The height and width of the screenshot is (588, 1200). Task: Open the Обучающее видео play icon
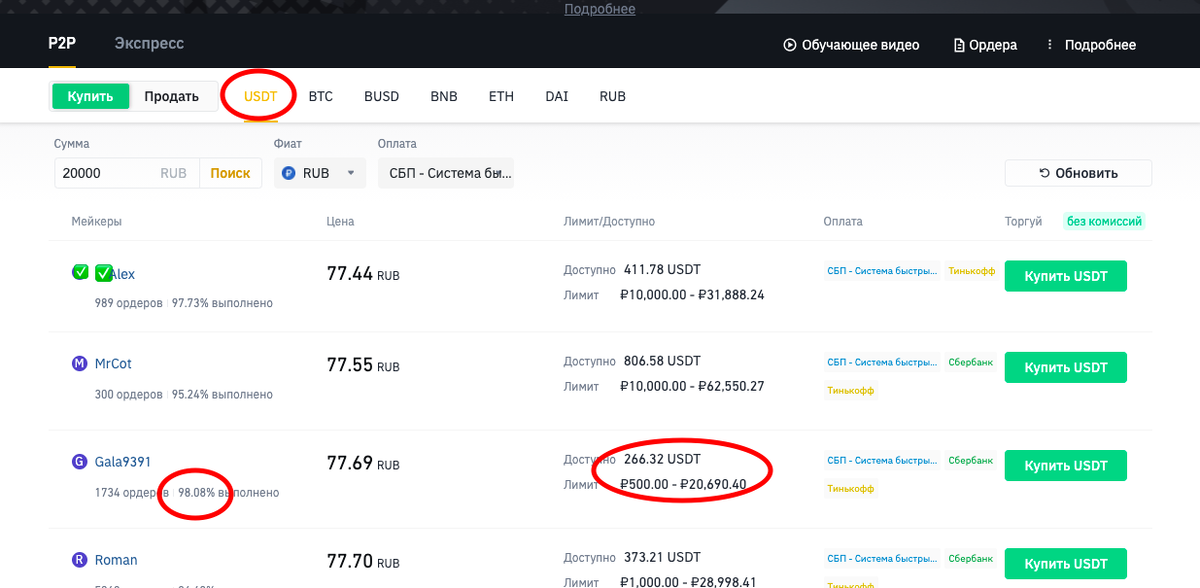coord(789,45)
